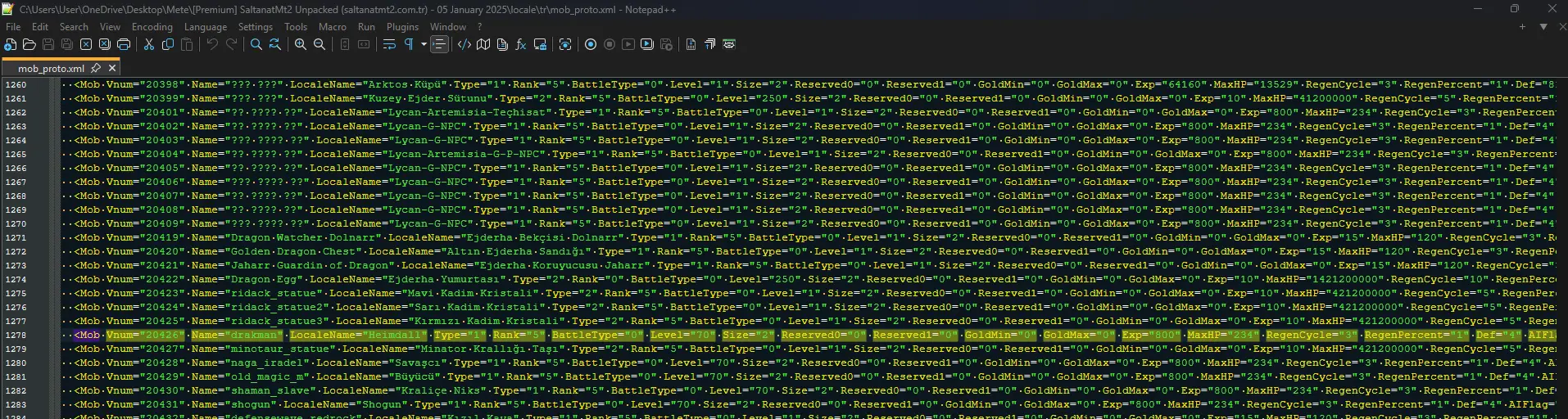1568x419 pixels.
Task: Click the Playback macro icon
Action: pos(628,44)
